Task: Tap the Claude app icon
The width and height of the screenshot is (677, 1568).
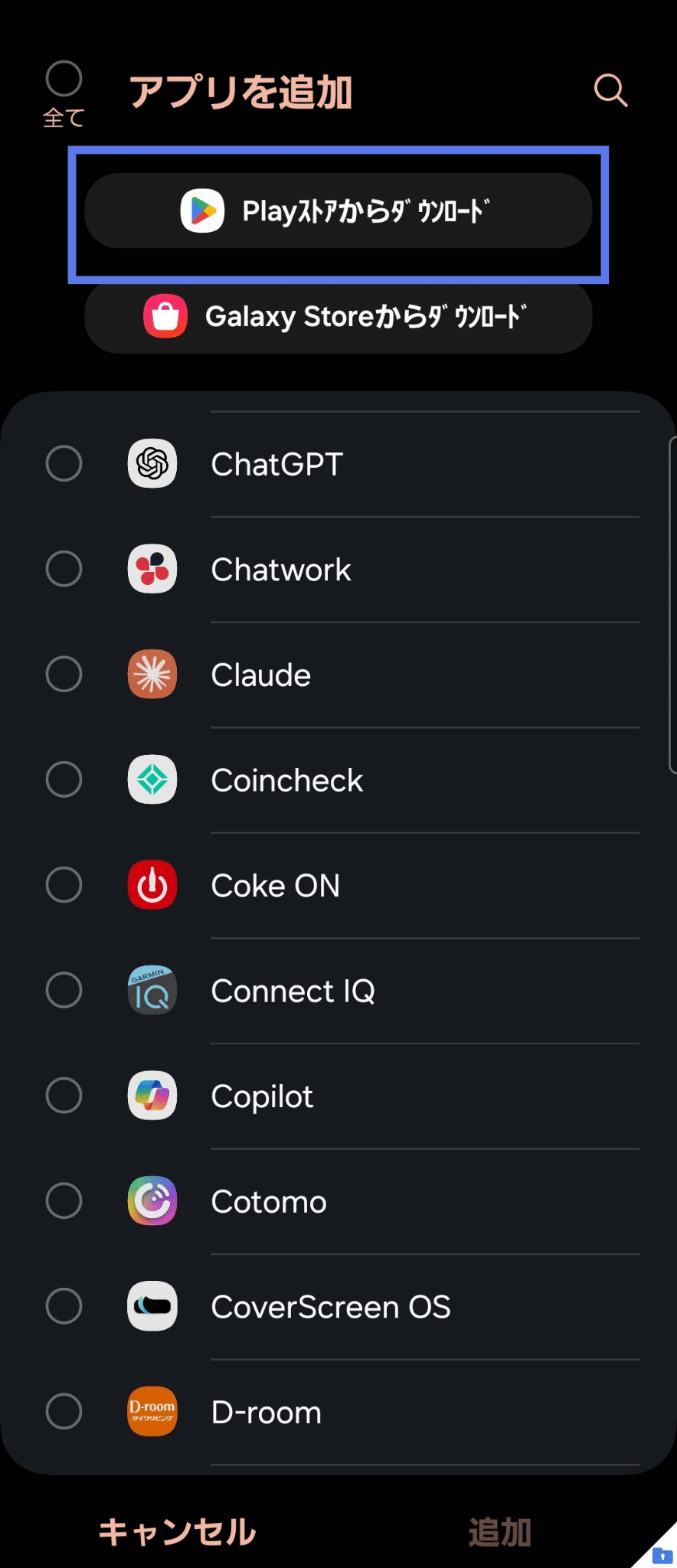Action: (152, 675)
